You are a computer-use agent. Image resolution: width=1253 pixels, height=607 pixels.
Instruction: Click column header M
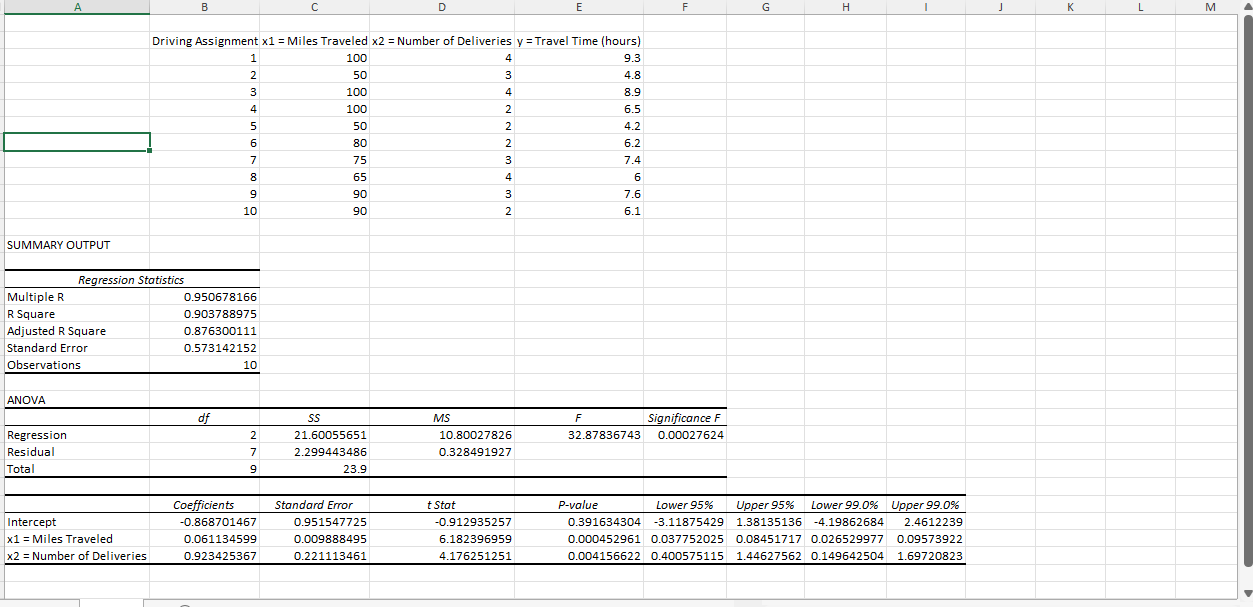point(1212,8)
